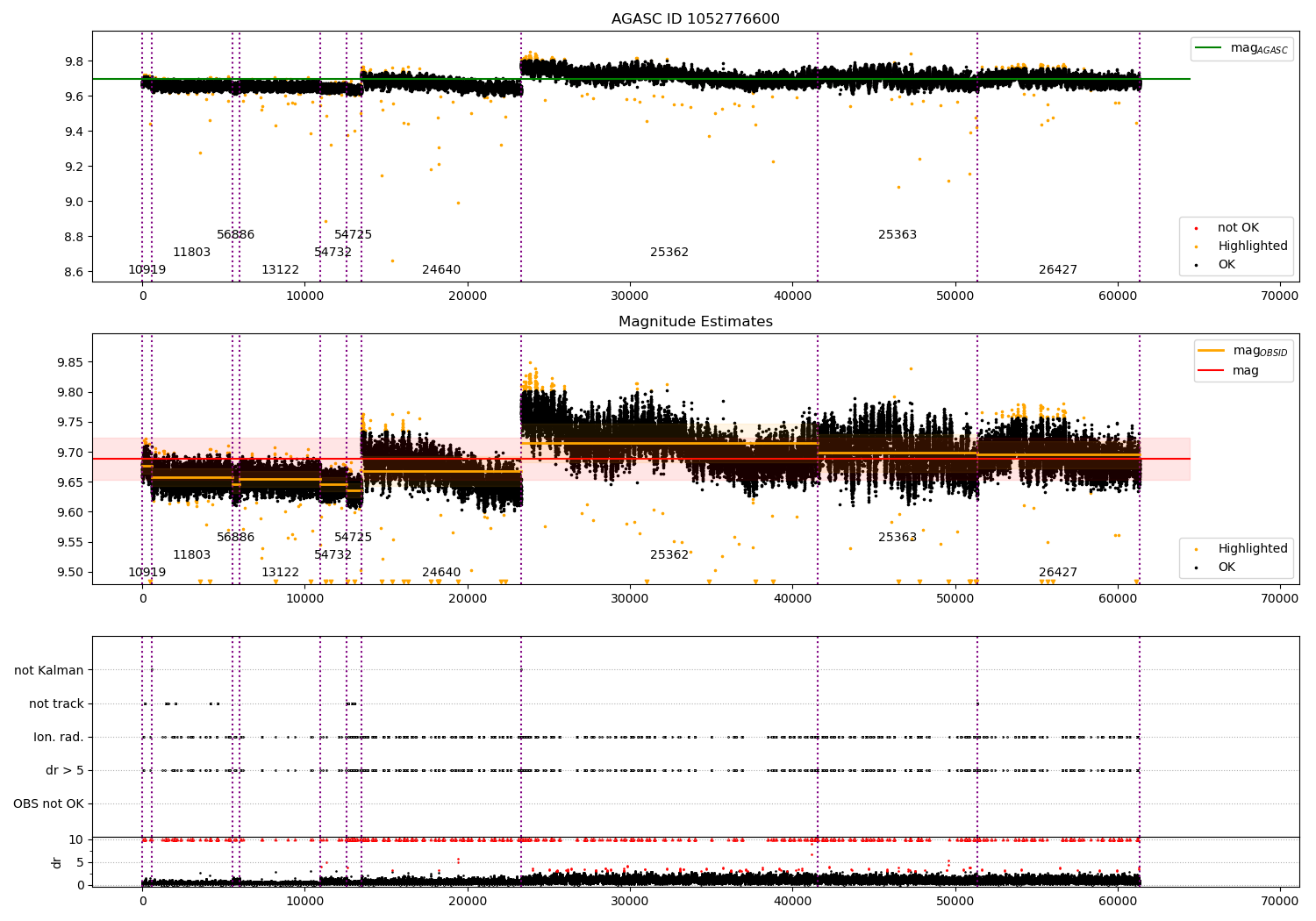The height and width of the screenshot is (921, 1316).
Task: Click the 40000 x-tick under the top plot
Action: click(x=792, y=296)
